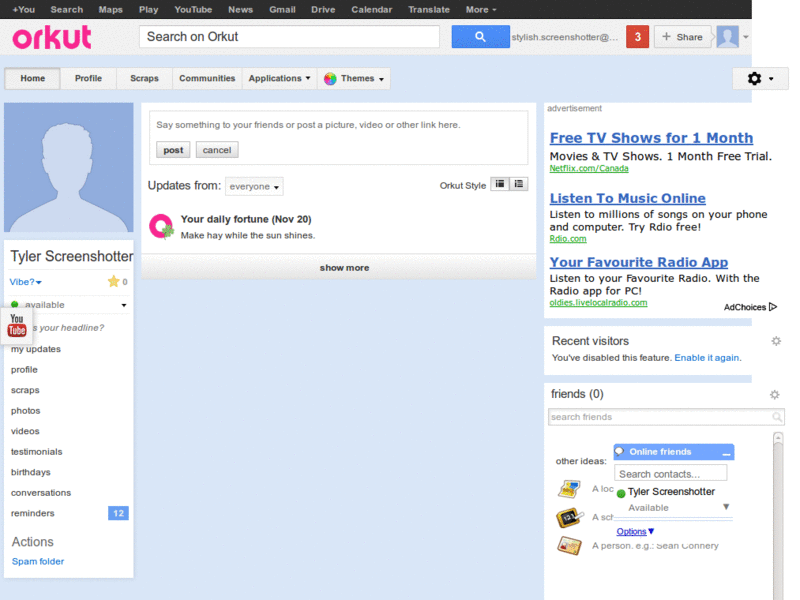Screen dimensions: 800x600
Task: Click Listen To Music Online ad link
Action: (628, 198)
